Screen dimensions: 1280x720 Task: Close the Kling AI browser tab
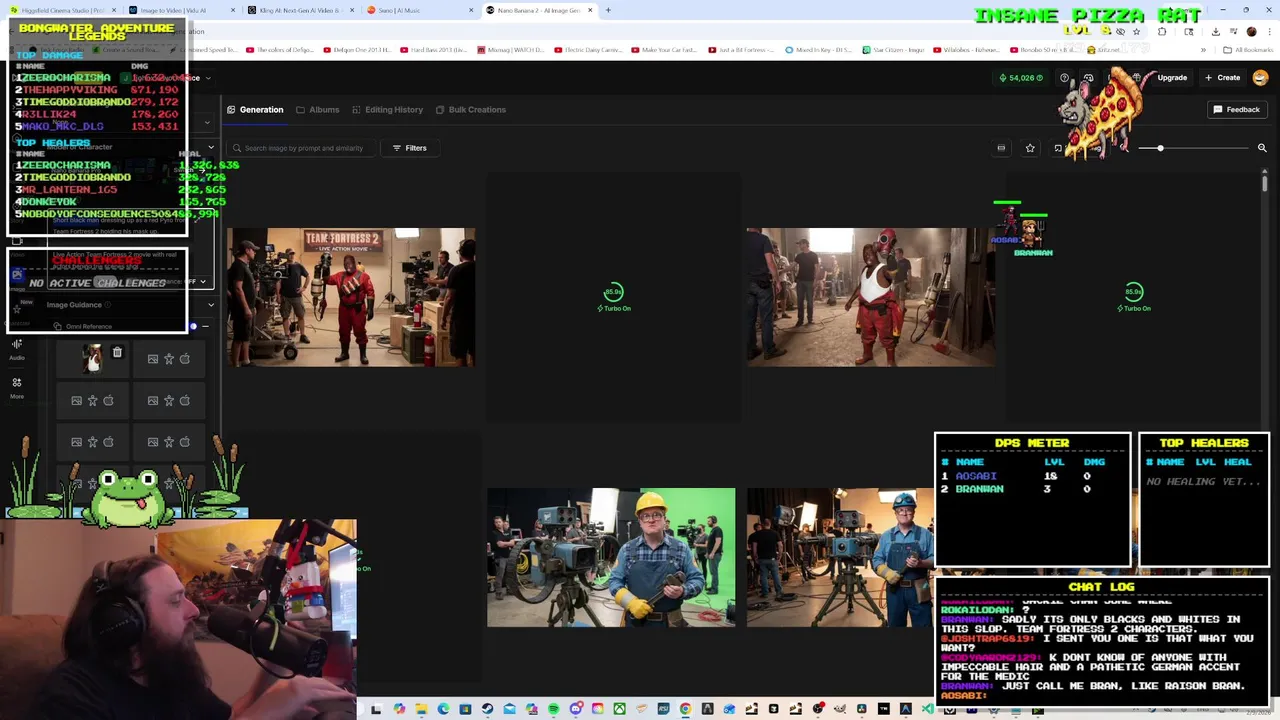(x=351, y=10)
